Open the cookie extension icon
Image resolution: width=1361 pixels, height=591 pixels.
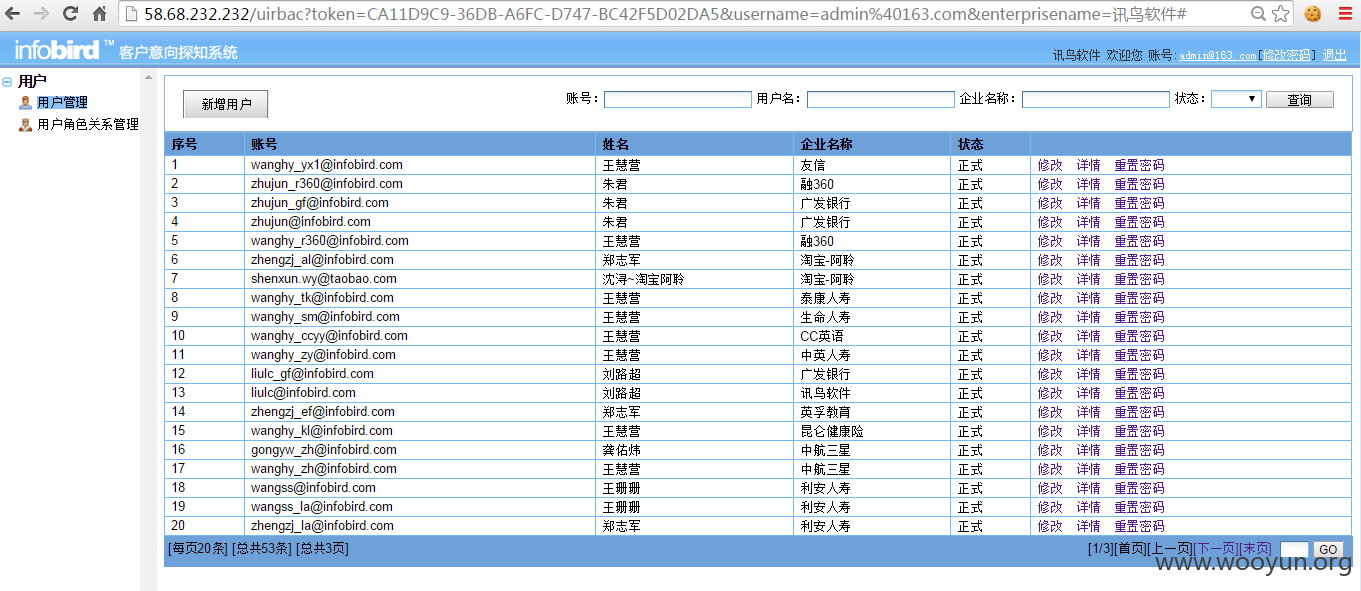pos(1313,14)
